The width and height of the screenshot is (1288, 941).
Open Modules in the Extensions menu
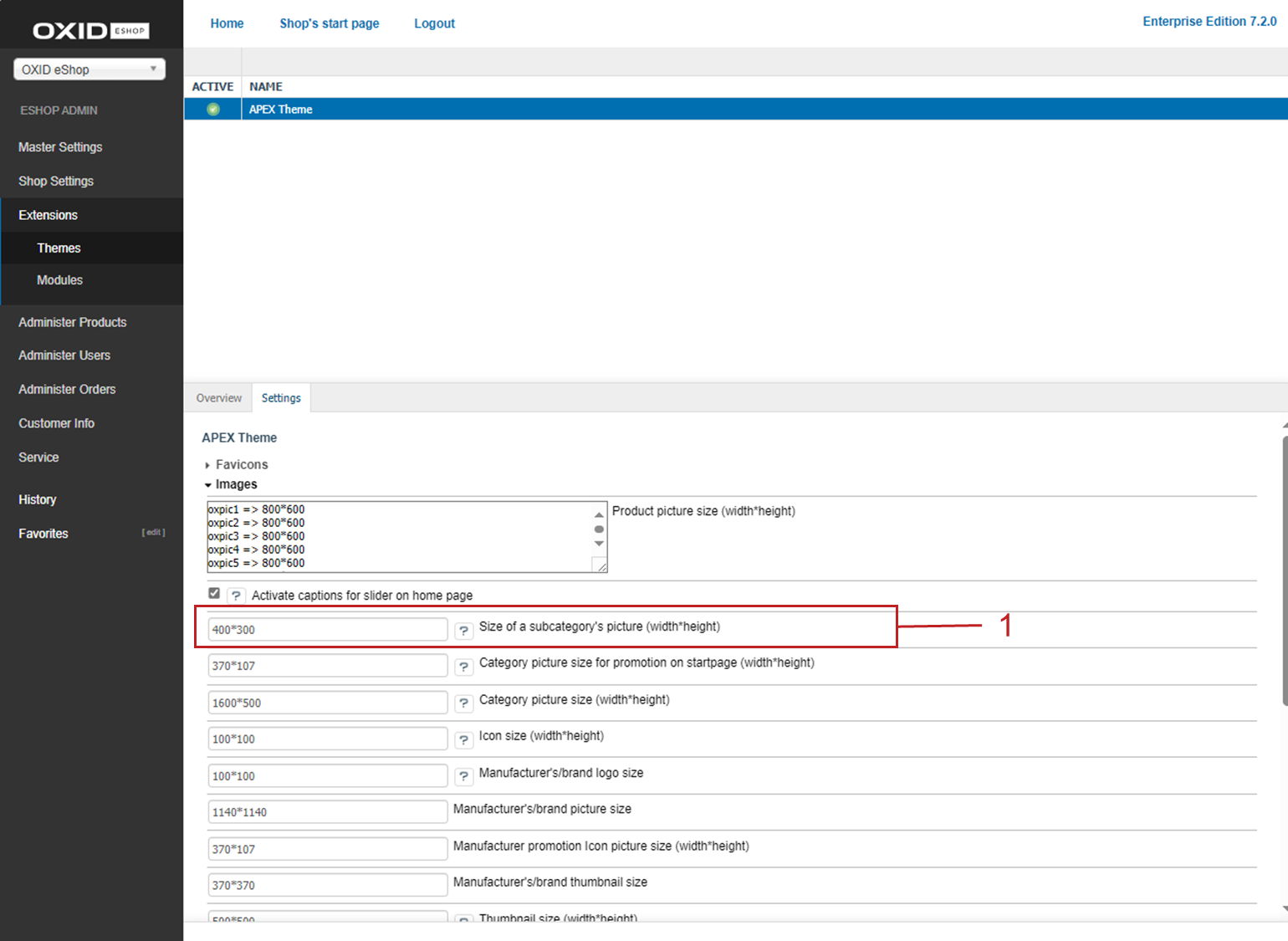pos(59,280)
